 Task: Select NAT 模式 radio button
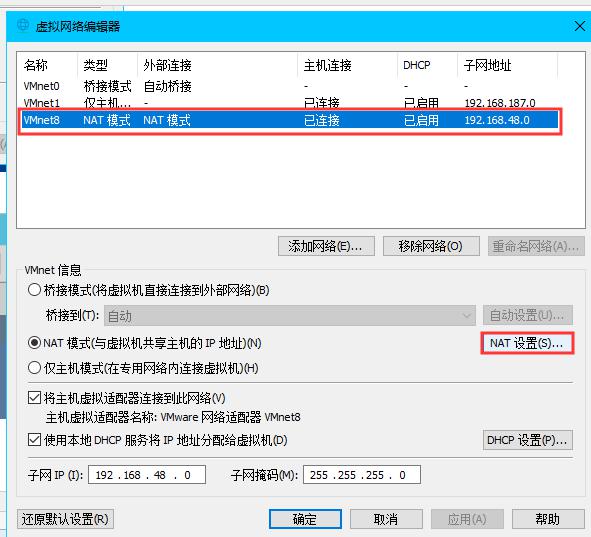pos(34,343)
